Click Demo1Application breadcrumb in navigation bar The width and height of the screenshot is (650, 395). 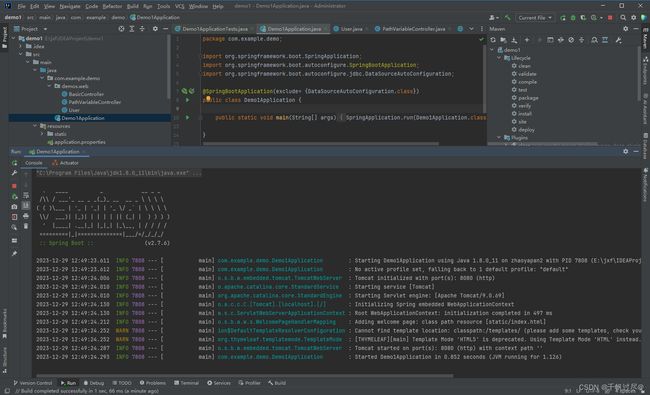click(x=155, y=18)
